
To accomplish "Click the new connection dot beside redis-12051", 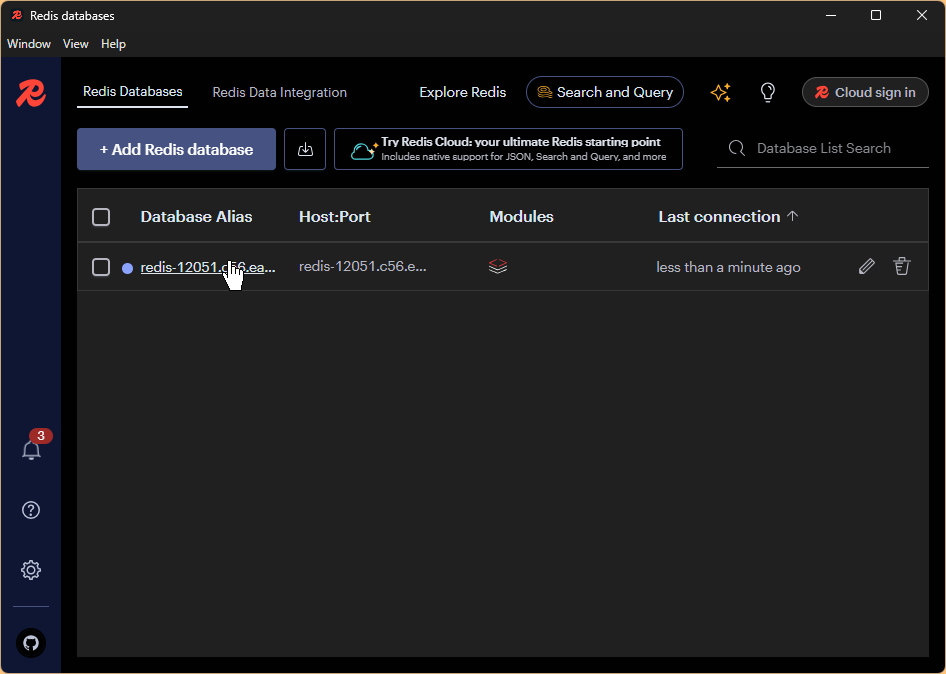I will [127, 268].
